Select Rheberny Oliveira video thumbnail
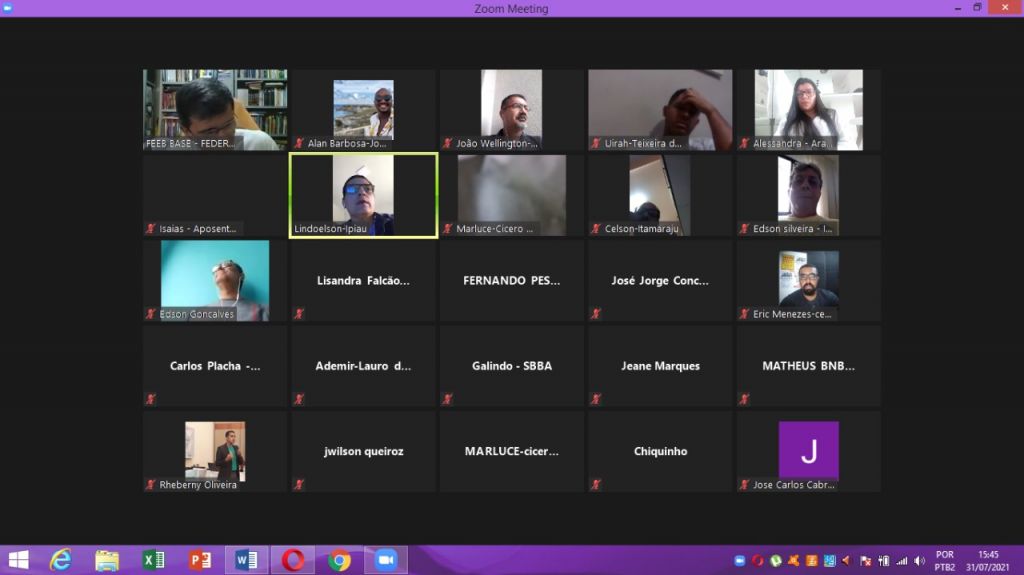The image size is (1024, 575). (x=215, y=451)
